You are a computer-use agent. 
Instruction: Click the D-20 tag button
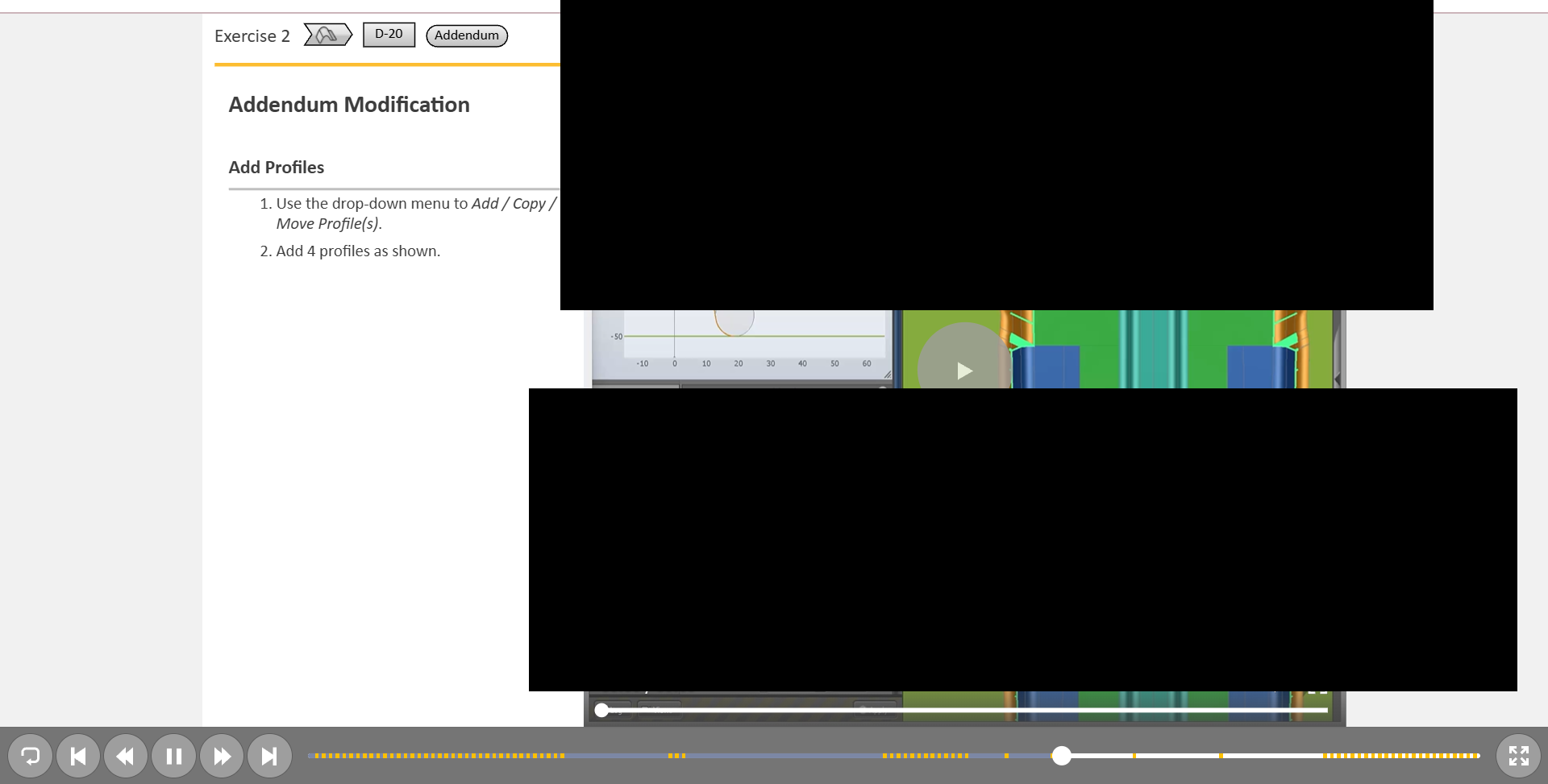coord(389,35)
